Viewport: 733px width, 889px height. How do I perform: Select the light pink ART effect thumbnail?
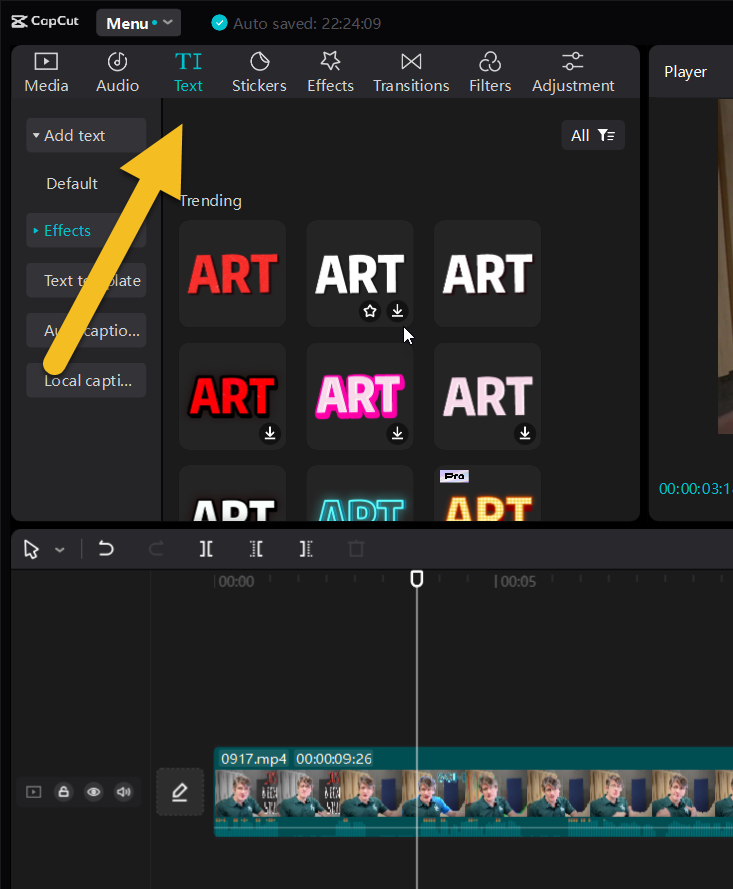(x=488, y=396)
